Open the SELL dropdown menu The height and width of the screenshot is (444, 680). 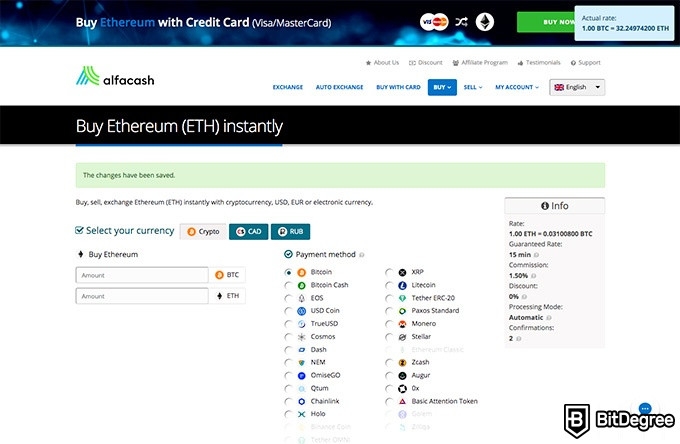[x=473, y=87]
